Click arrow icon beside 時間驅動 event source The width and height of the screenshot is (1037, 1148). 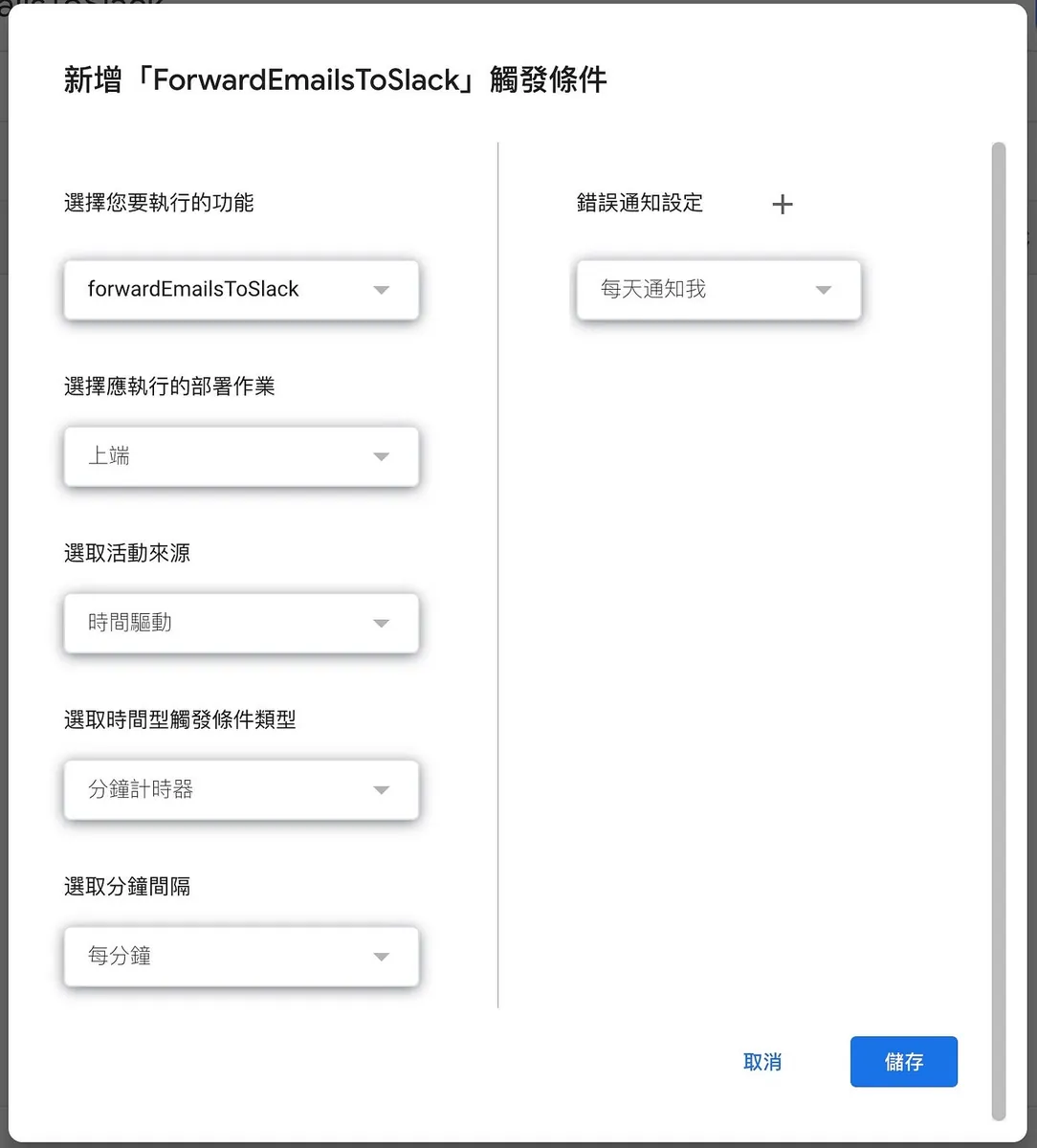coord(381,623)
